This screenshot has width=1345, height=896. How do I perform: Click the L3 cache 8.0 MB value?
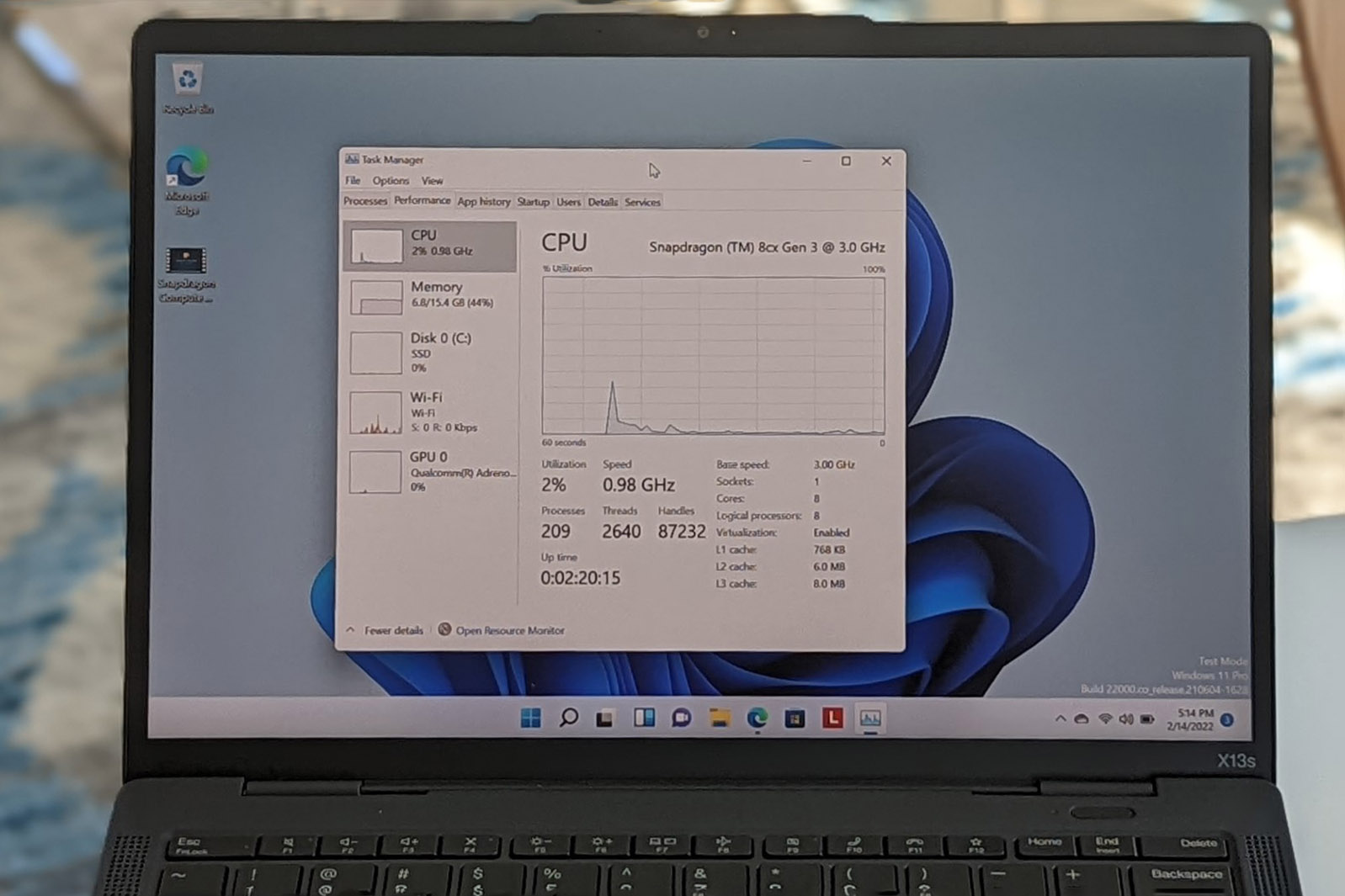[x=829, y=583]
